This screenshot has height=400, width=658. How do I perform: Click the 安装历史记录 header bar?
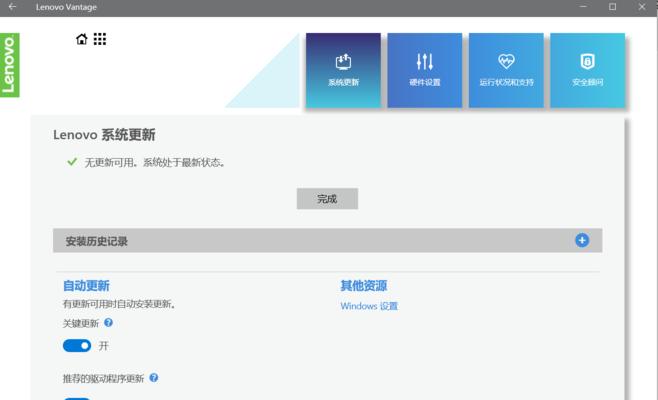327,241
